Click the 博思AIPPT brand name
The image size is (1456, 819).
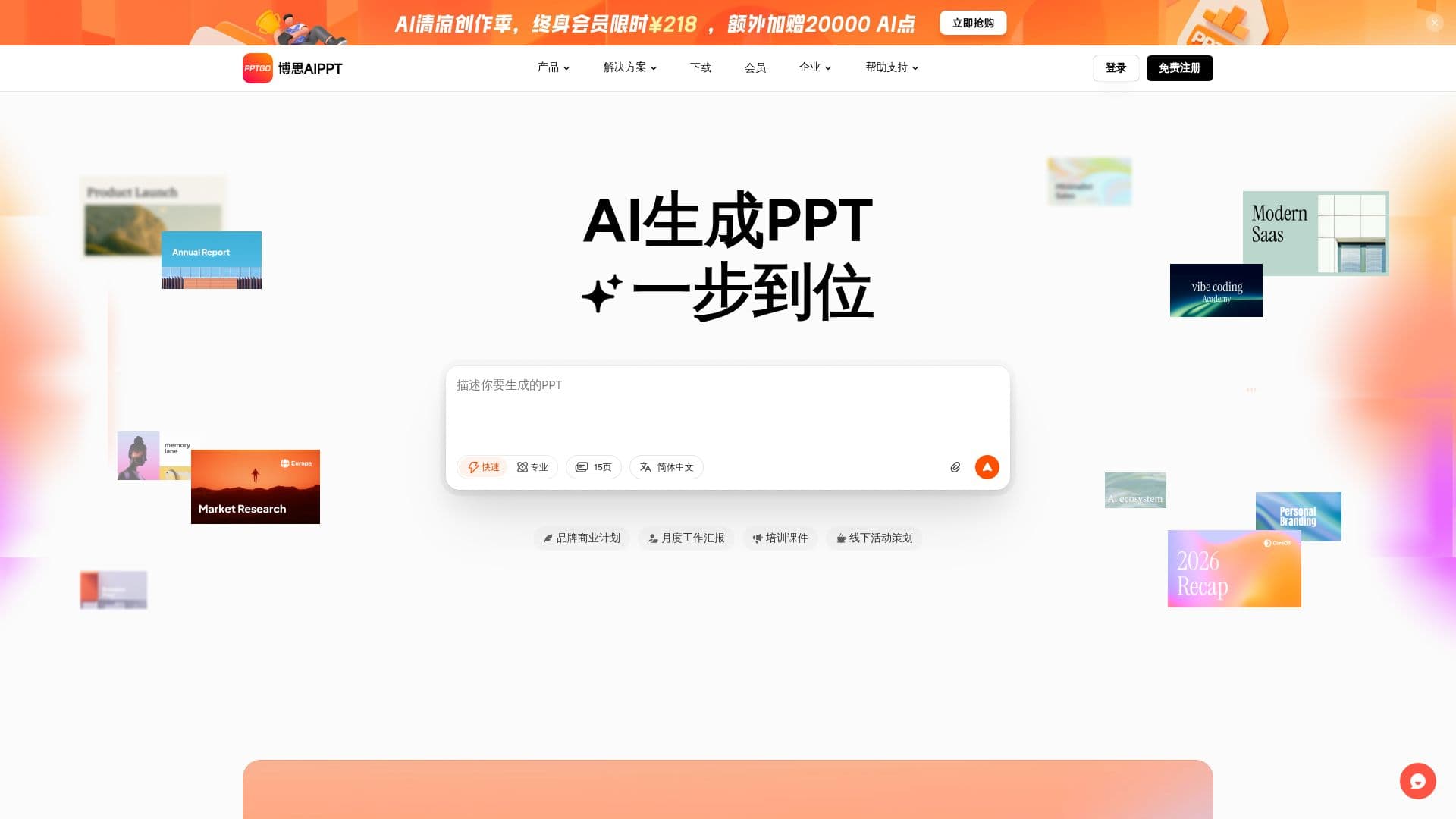tap(310, 68)
